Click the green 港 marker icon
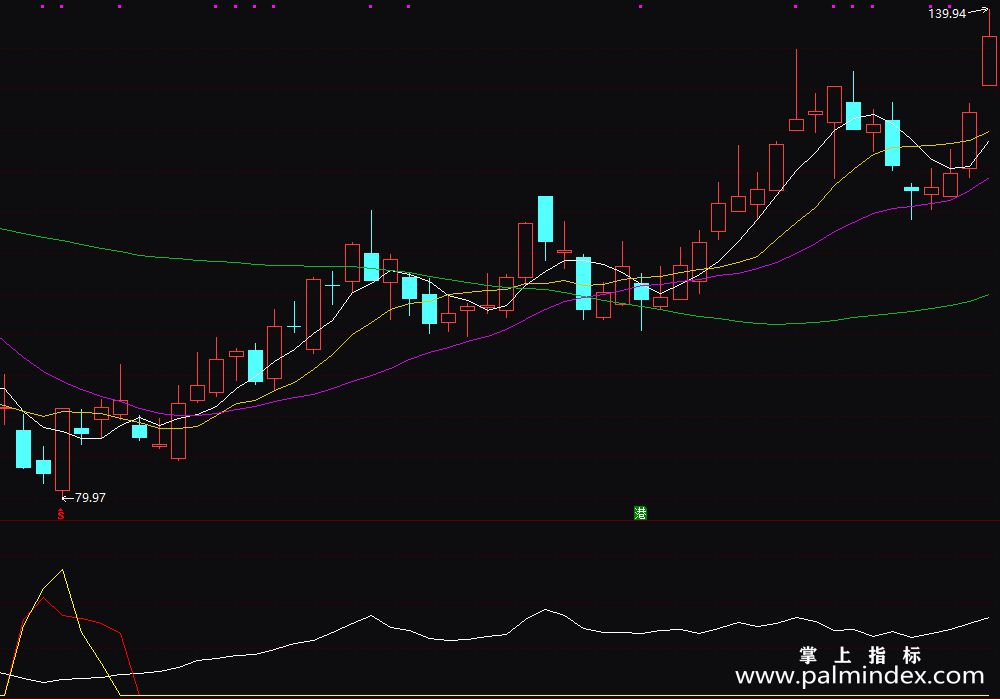This screenshot has height=699, width=1000. click(x=640, y=513)
